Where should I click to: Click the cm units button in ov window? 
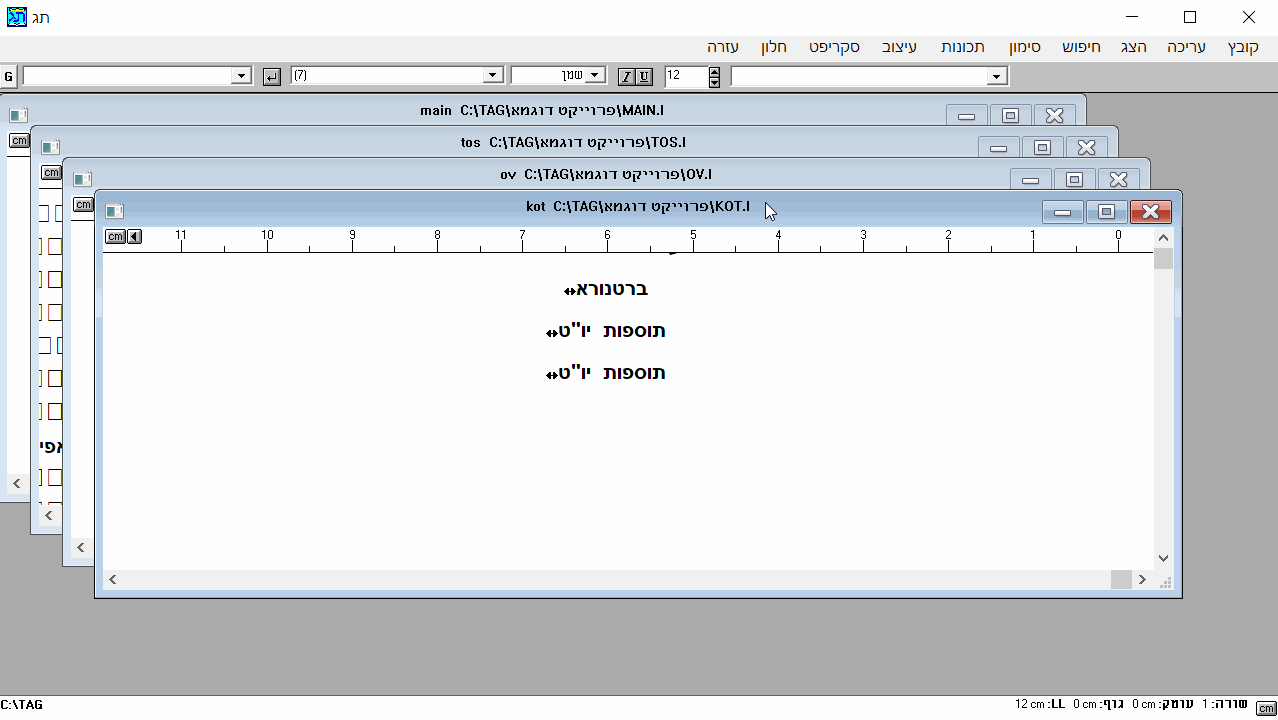[83, 204]
